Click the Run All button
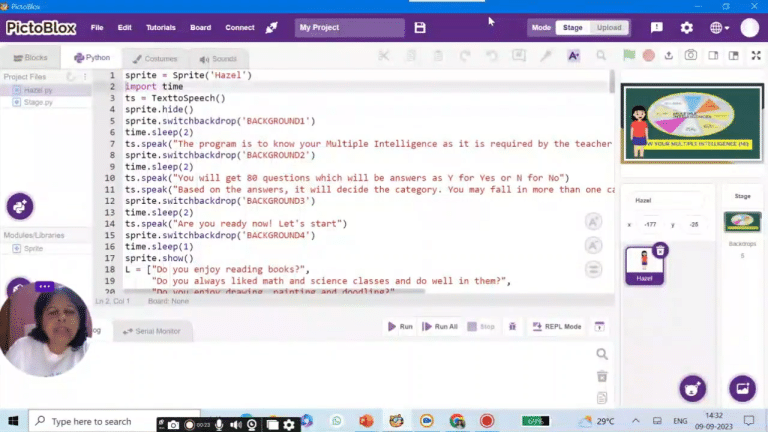768x432 pixels. 440,327
